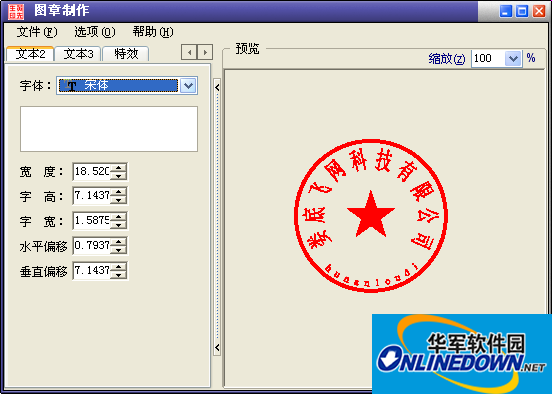This screenshot has width=552, height=394.
Task: Open the 选项(O) menu
Action: point(95,32)
